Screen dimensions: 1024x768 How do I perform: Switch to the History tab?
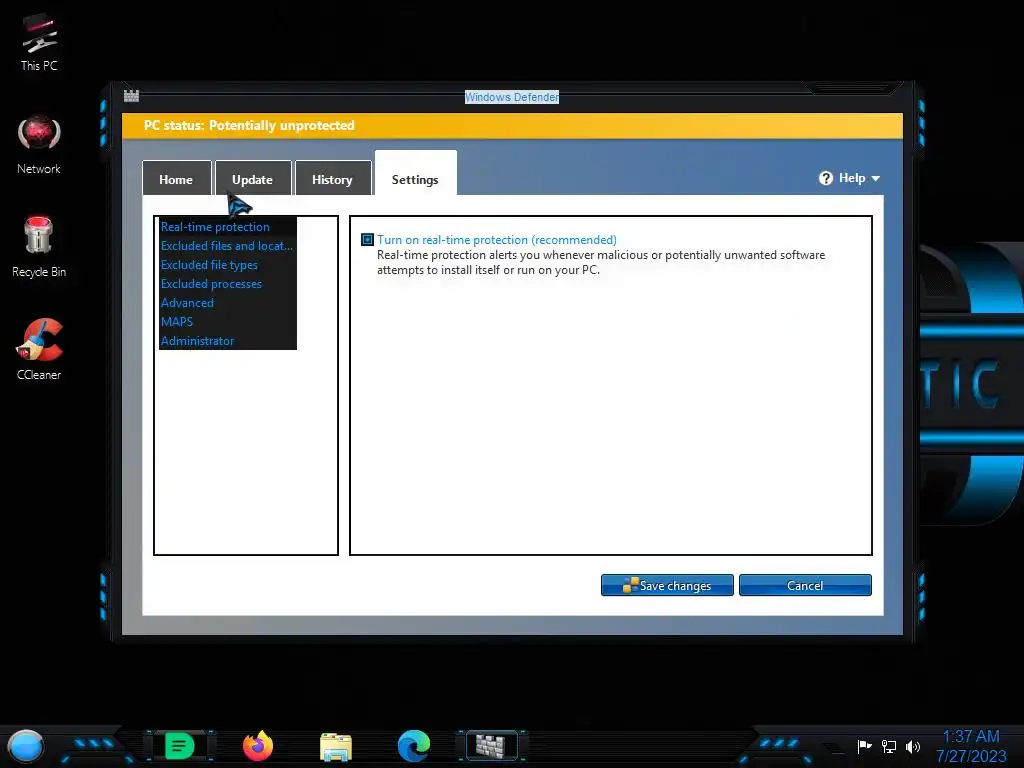click(332, 178)
